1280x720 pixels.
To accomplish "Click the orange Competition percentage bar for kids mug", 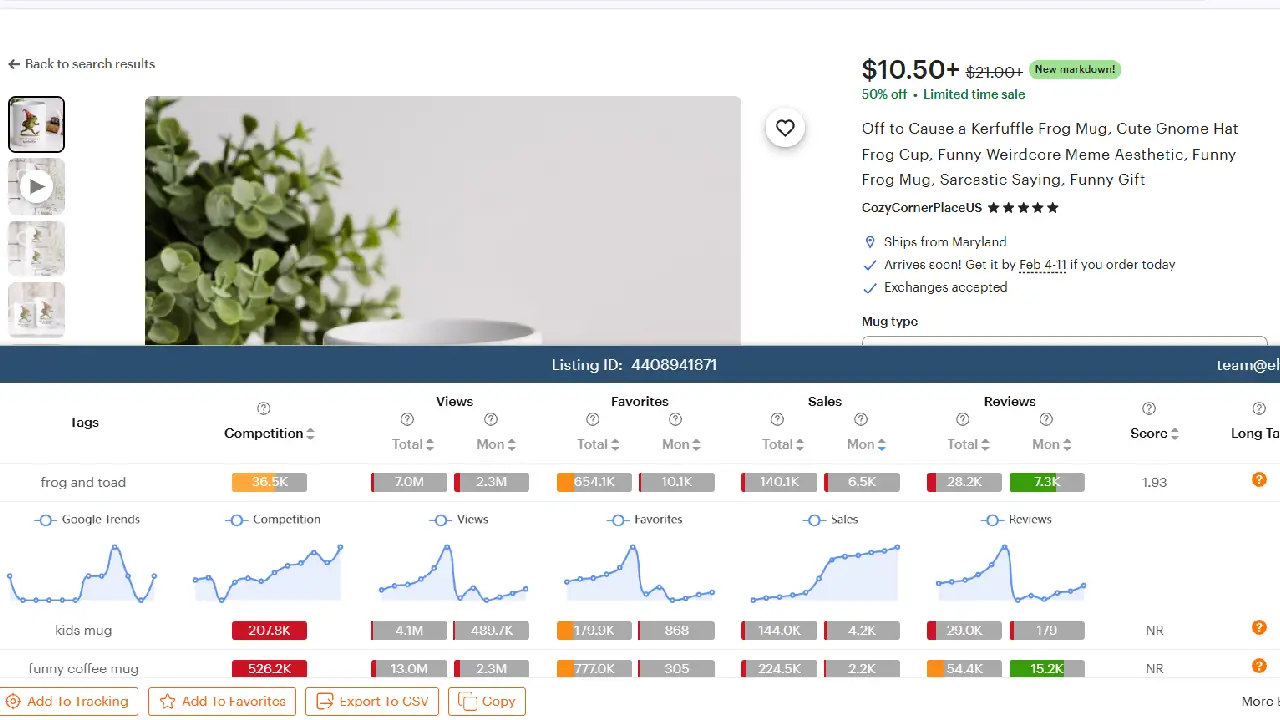I will pyautogui.click(x=268, y=630).
